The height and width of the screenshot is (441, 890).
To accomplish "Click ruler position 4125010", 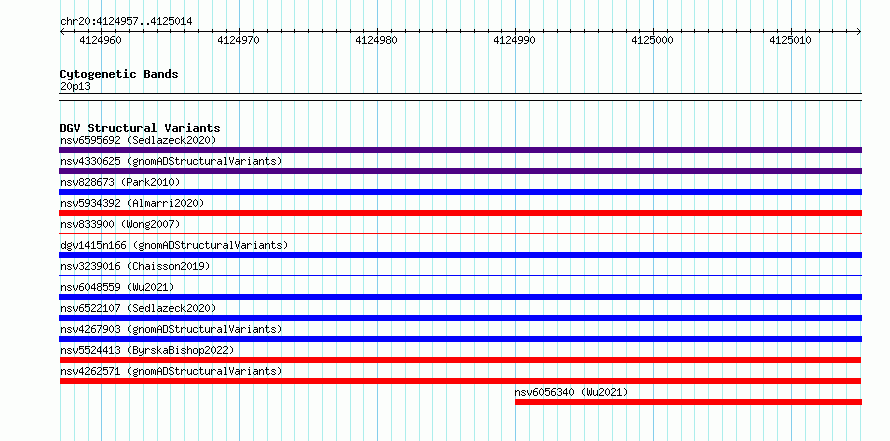I will pos(791,40).
